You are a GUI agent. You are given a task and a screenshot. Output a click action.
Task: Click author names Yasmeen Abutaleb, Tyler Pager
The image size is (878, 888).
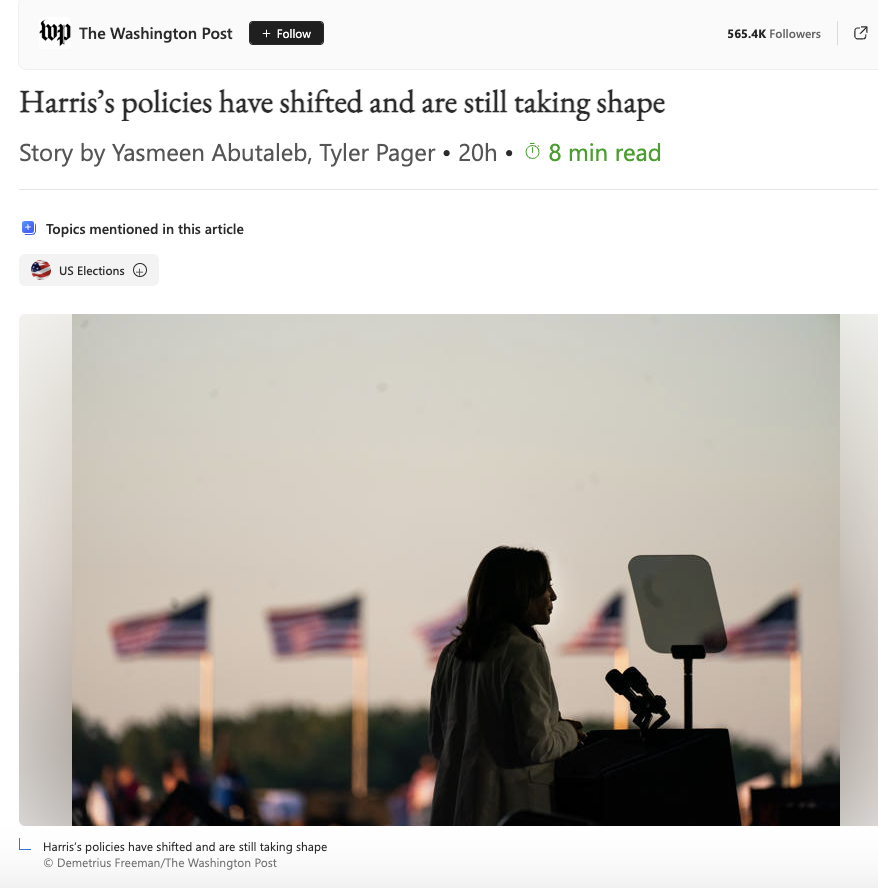point(273,153)
